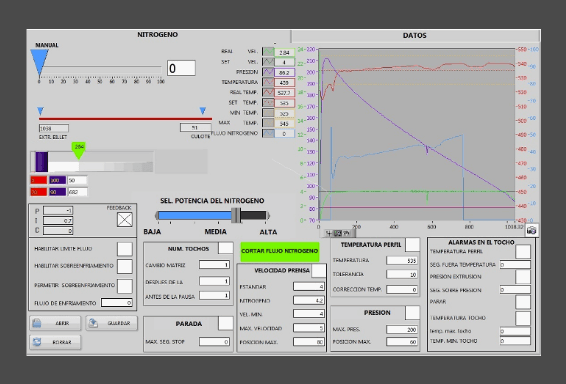Click the FLUJO NITROGENO plot legend icon
The height and width of the screenshot is (384, 566).
268,133
